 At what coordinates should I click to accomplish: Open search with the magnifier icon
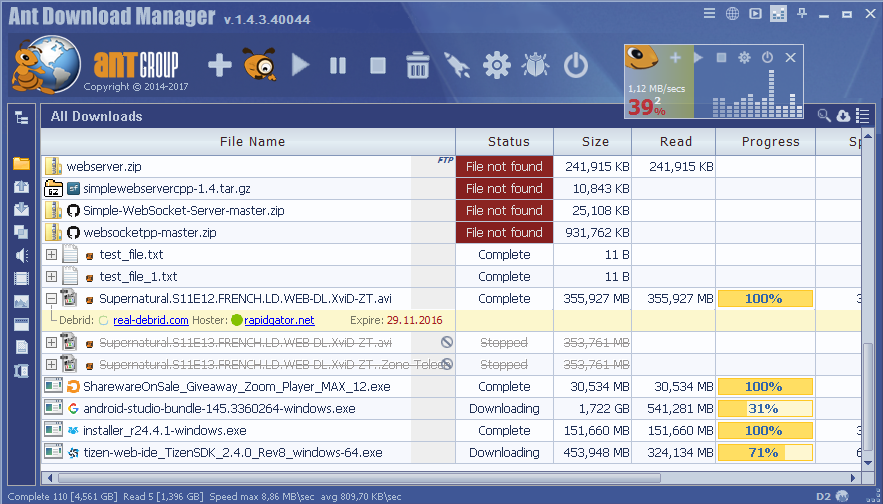(824, 115)
